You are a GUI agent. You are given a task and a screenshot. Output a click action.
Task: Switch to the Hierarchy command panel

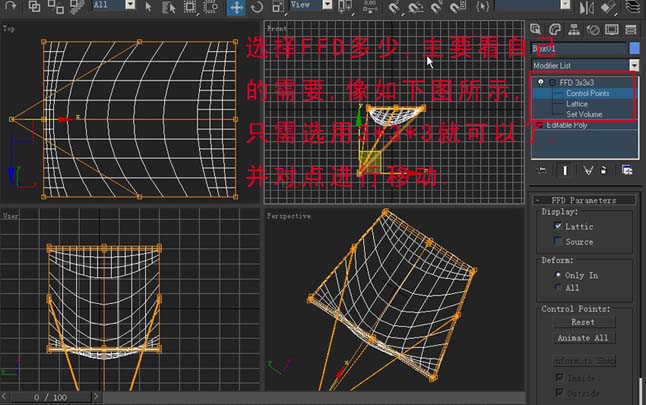tap(573, 30)
